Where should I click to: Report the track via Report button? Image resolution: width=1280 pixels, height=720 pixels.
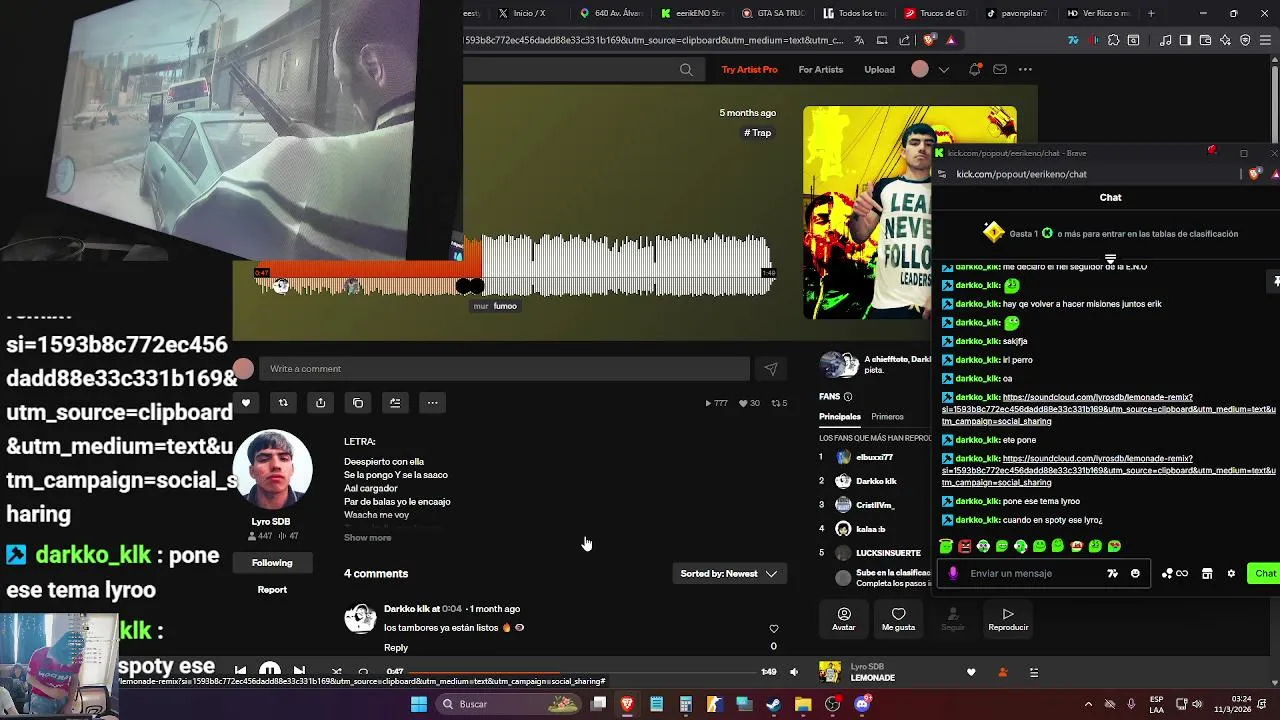272,590
